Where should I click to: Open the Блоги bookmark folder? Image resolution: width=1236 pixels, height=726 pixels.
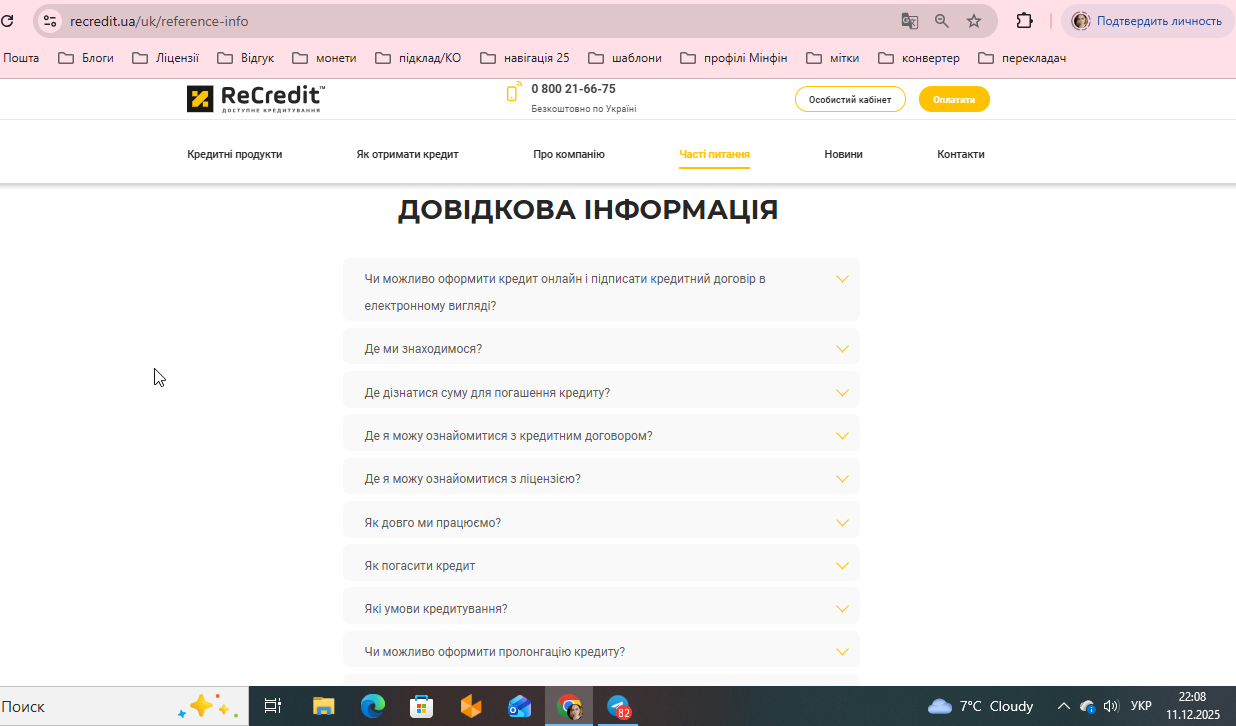(86, 58)
